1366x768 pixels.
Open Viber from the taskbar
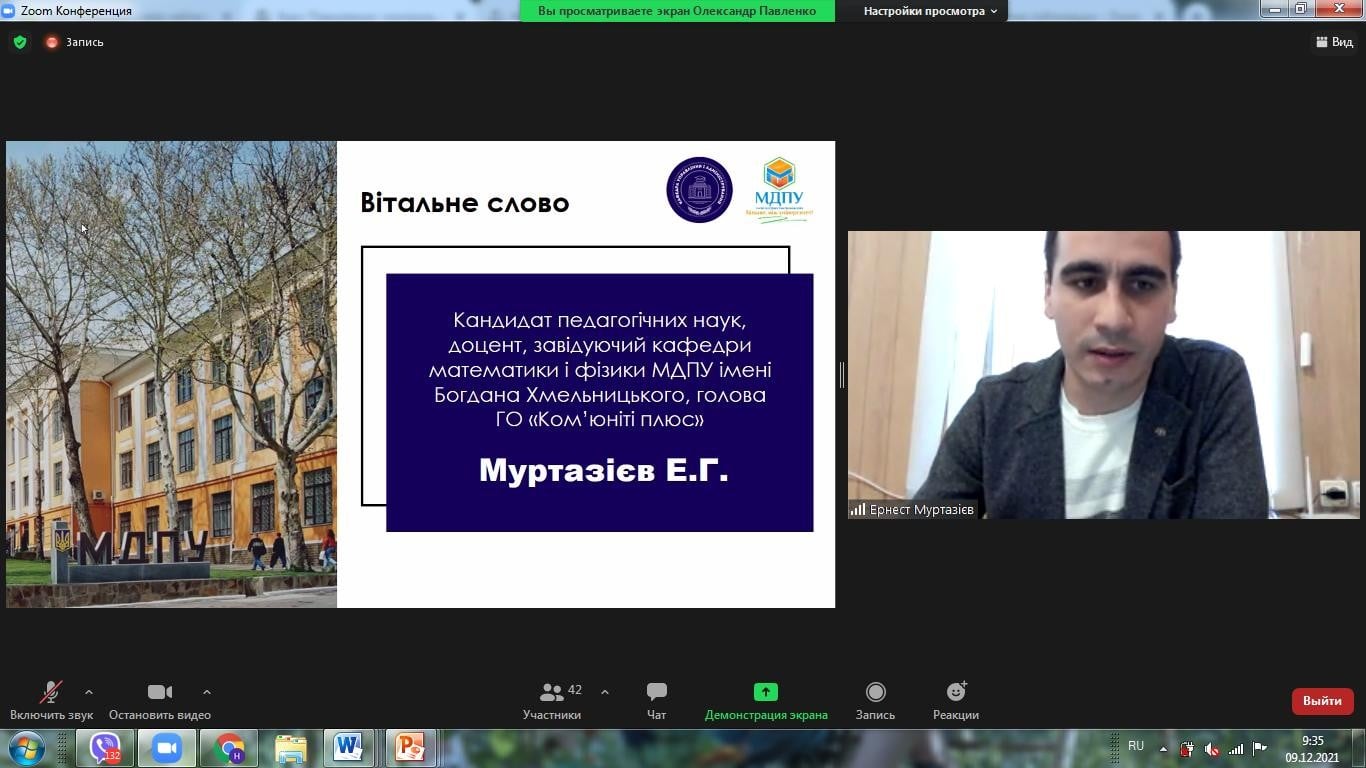[x=105, y=748]
